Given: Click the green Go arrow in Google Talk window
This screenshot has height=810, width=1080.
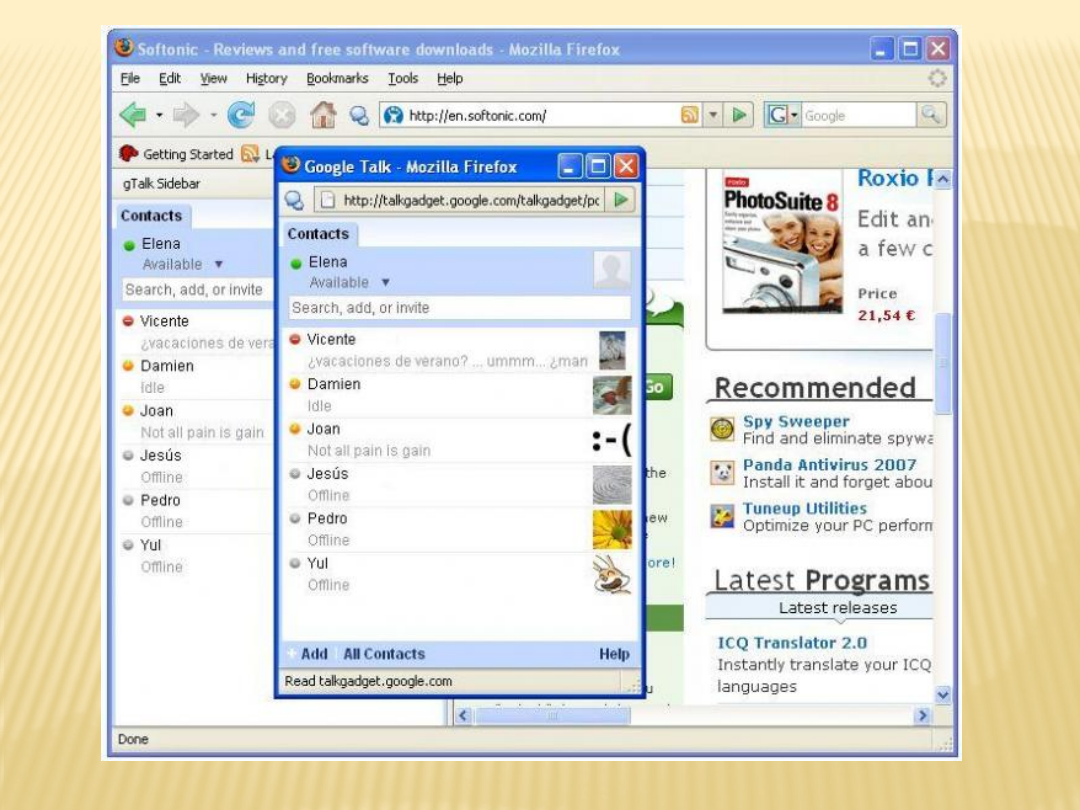Looking at the screenshot, I should [x=621, y=198].
